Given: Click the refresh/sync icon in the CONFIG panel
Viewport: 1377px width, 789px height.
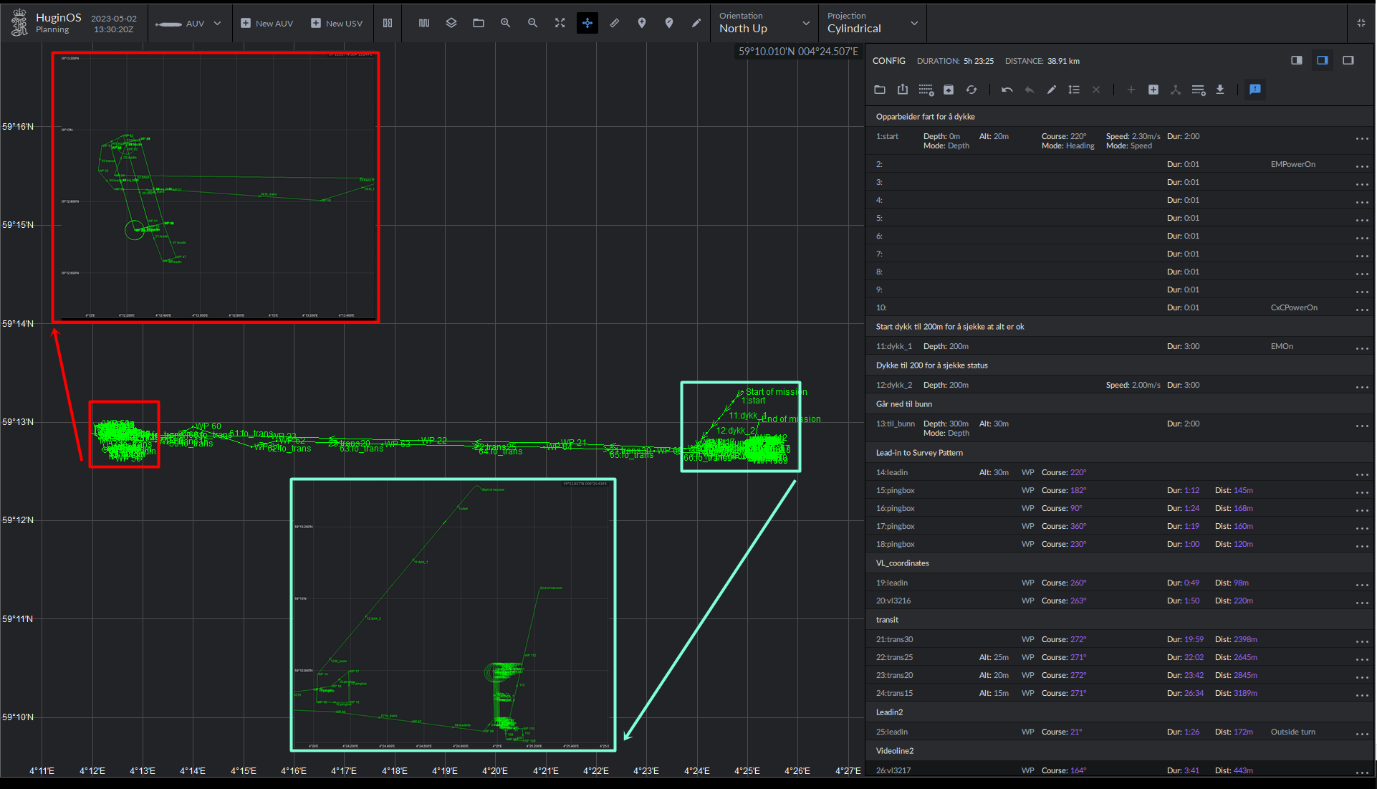Looking at the screenshot, I should coord(971,89).
